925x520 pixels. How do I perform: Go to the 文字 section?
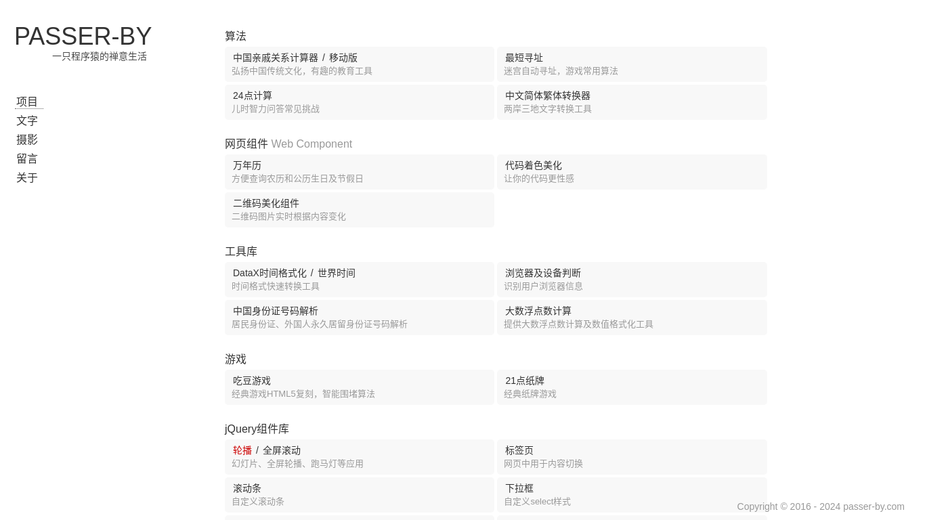tap(27, 120)
